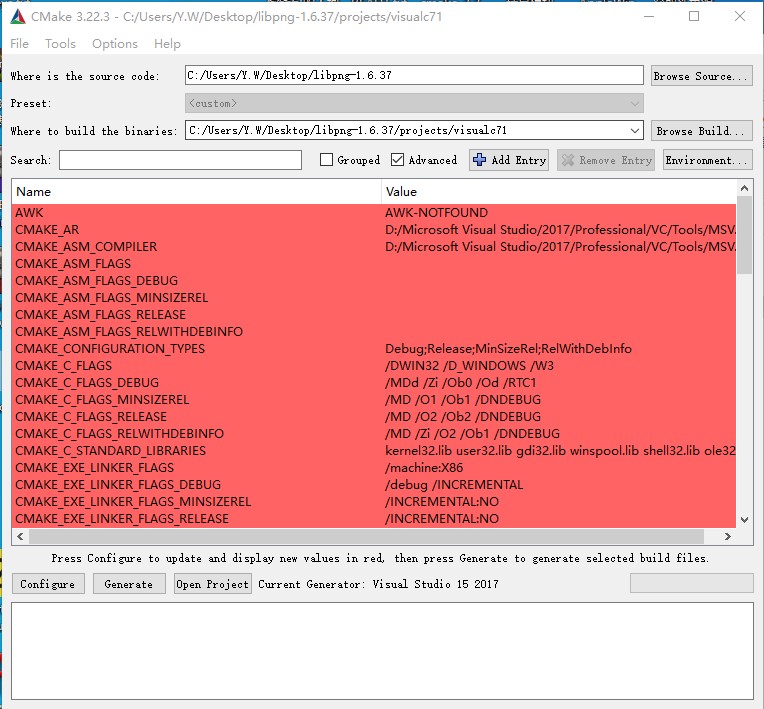Select CMAKE_C_STANDARD_LIBRARIES entry

click(111, 451)
